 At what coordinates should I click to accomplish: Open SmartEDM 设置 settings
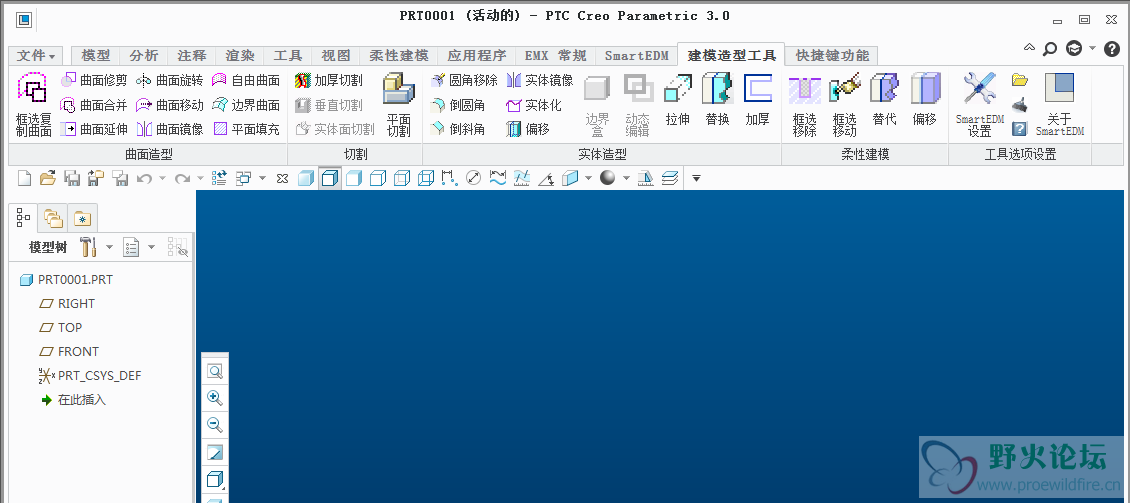[x=979, y=105]
